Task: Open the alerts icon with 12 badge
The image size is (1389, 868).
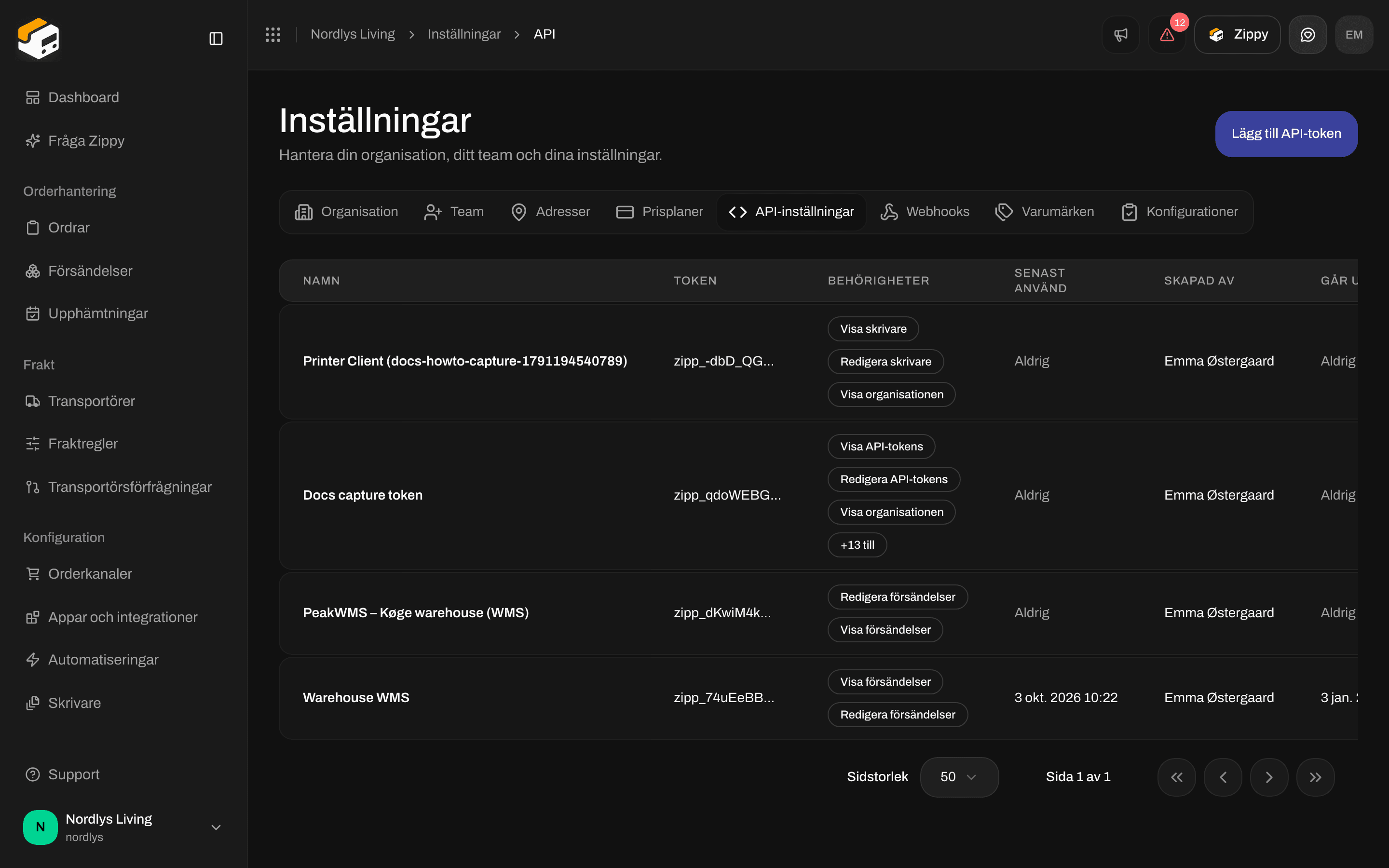Action: 1167,34
